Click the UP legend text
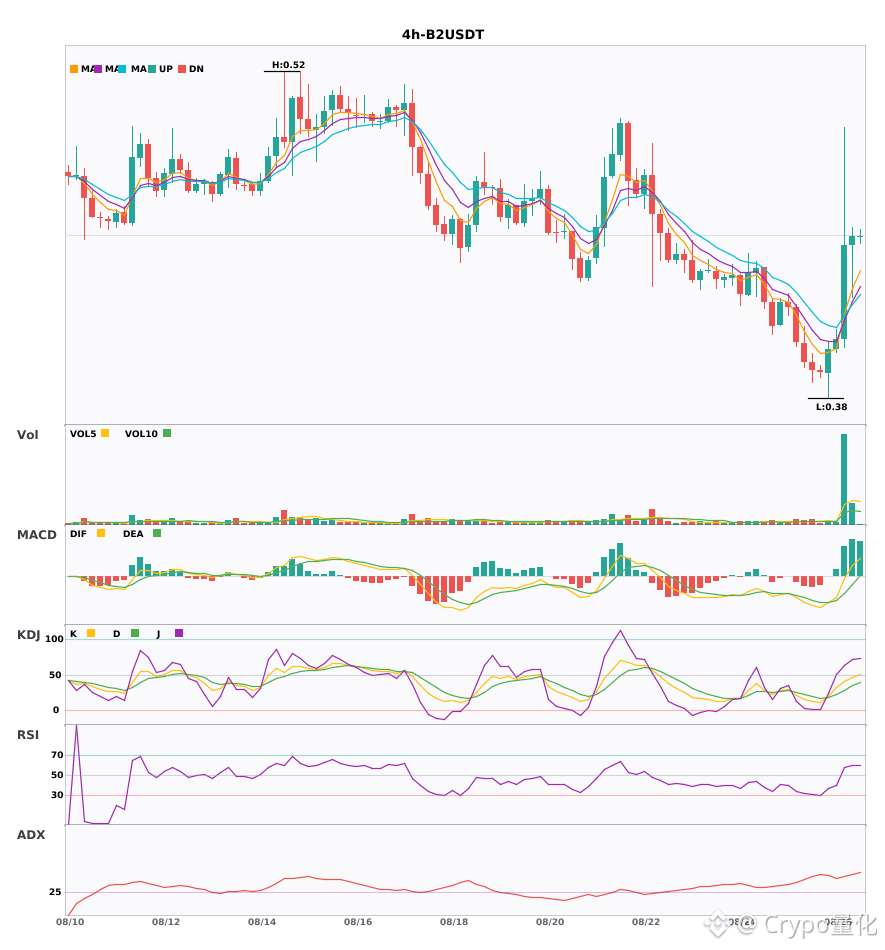The width and height of the screenshot is (885, 950). (166, 69)
